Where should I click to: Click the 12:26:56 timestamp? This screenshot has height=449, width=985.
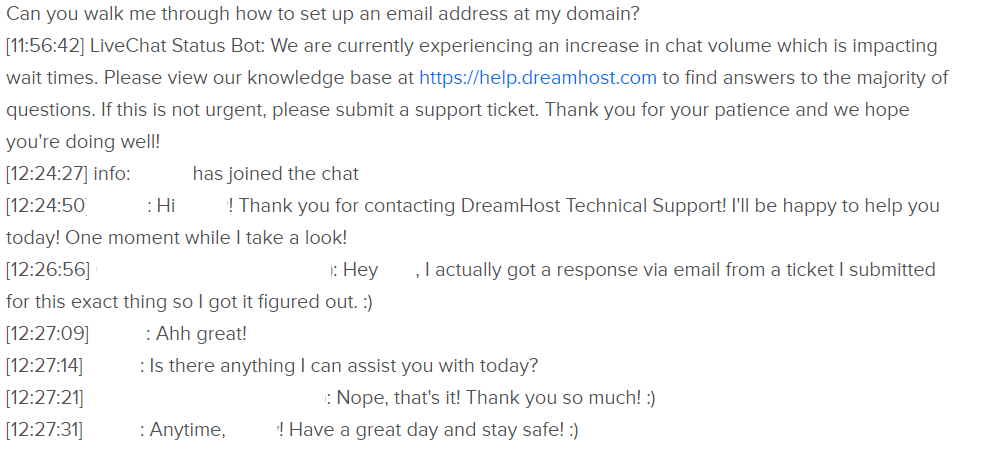(x=48, y=270)
